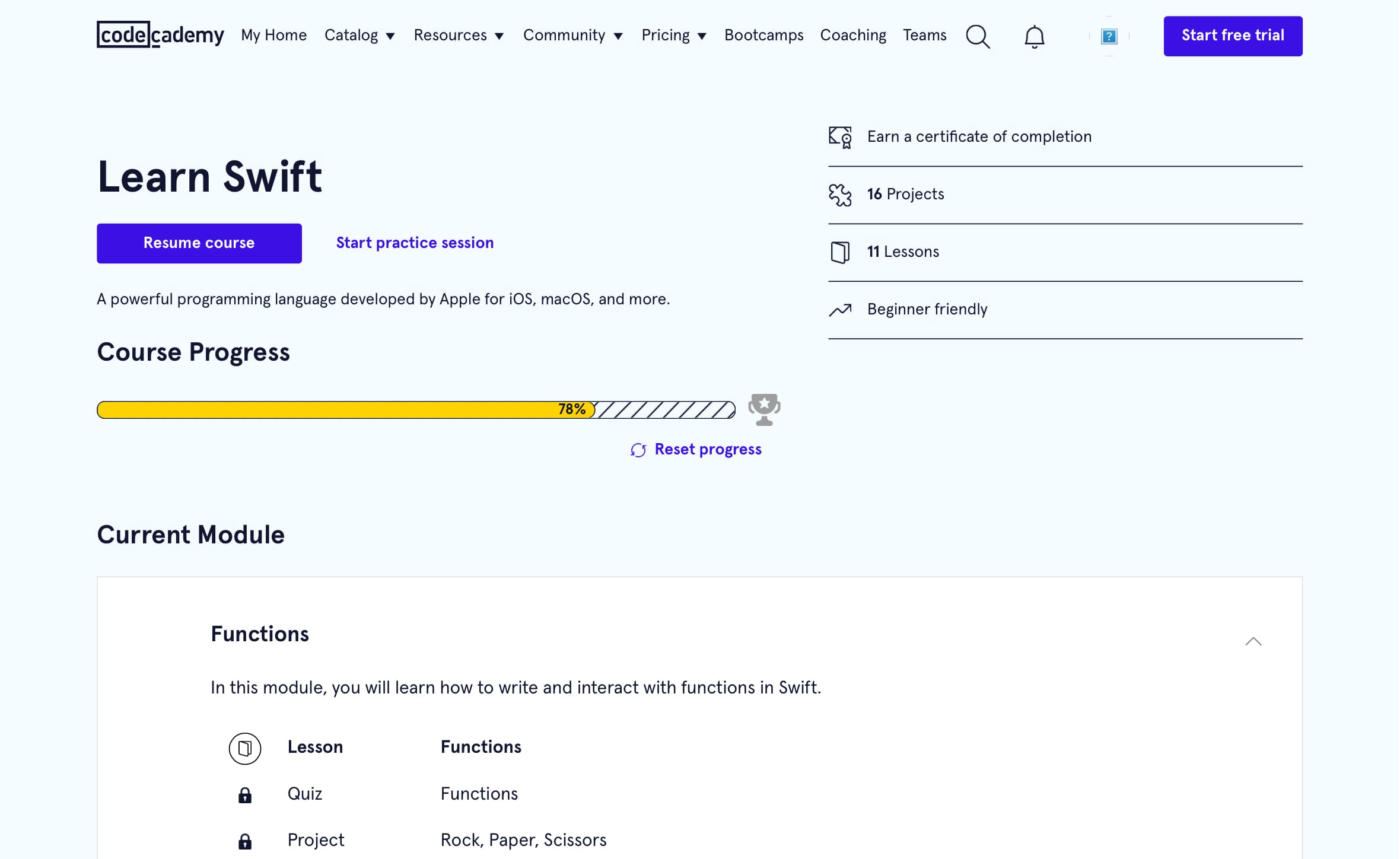Click Start free trial button
The image size is (1400, 859).
[1233, 36]
